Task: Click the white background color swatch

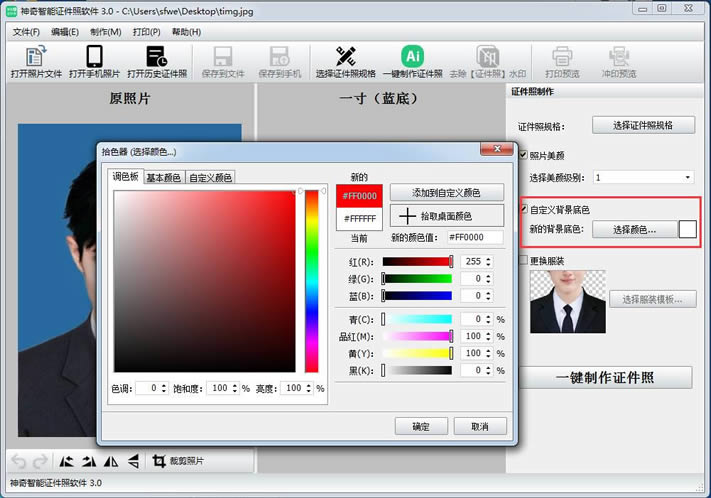Action: [x=687, y=229]
